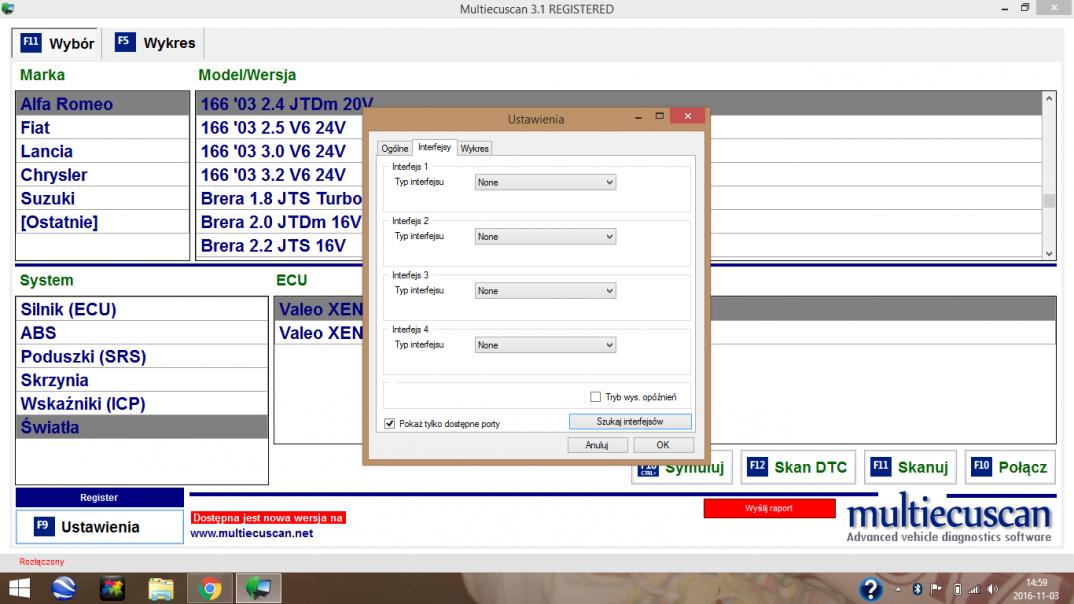Image resolution: width=1074 pixels, height=604 pixels.
Task: Click the Rozłączony status text
Action: pos(42,562)
